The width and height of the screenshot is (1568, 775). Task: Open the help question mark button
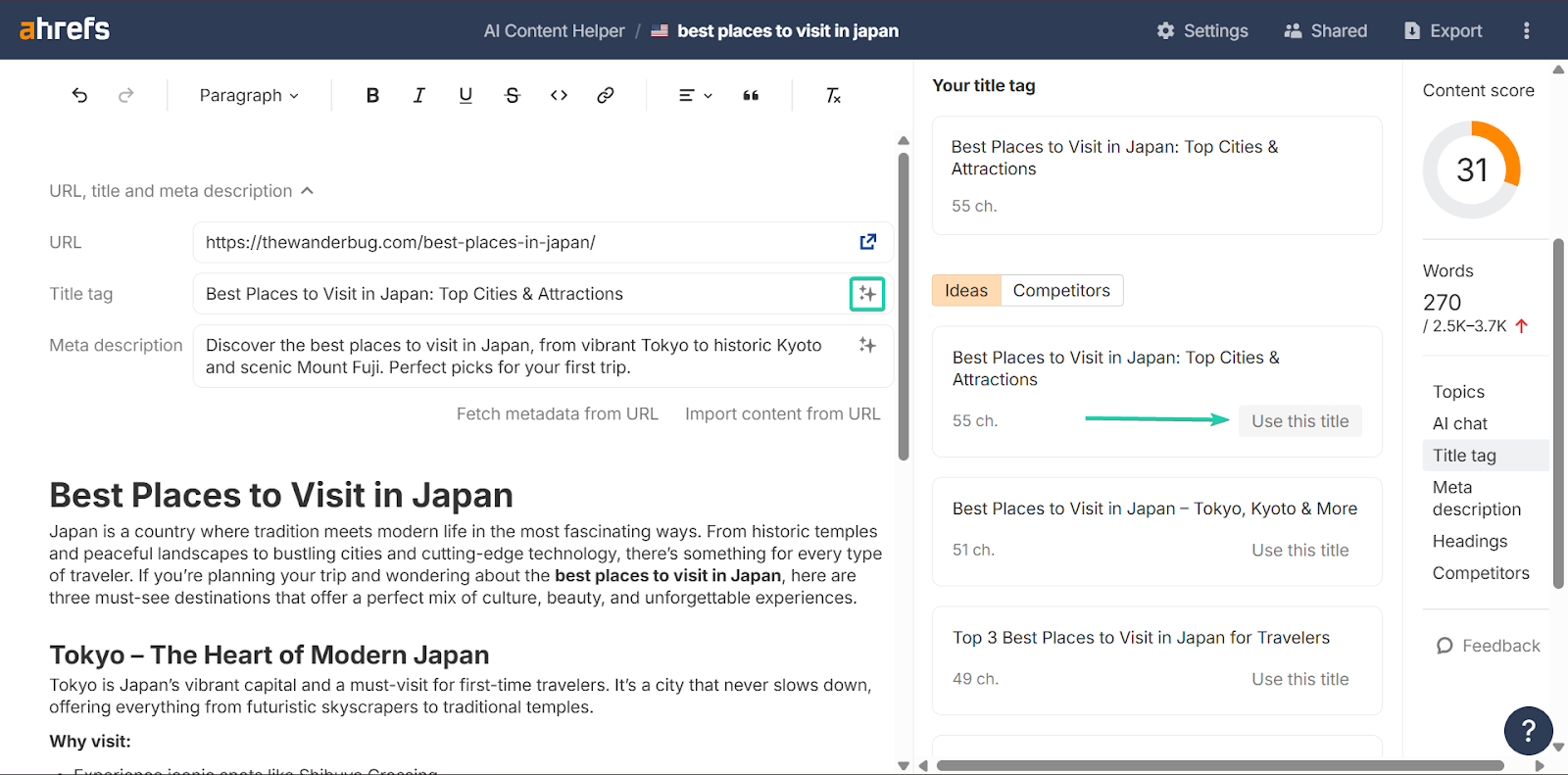pos(1528,730)
